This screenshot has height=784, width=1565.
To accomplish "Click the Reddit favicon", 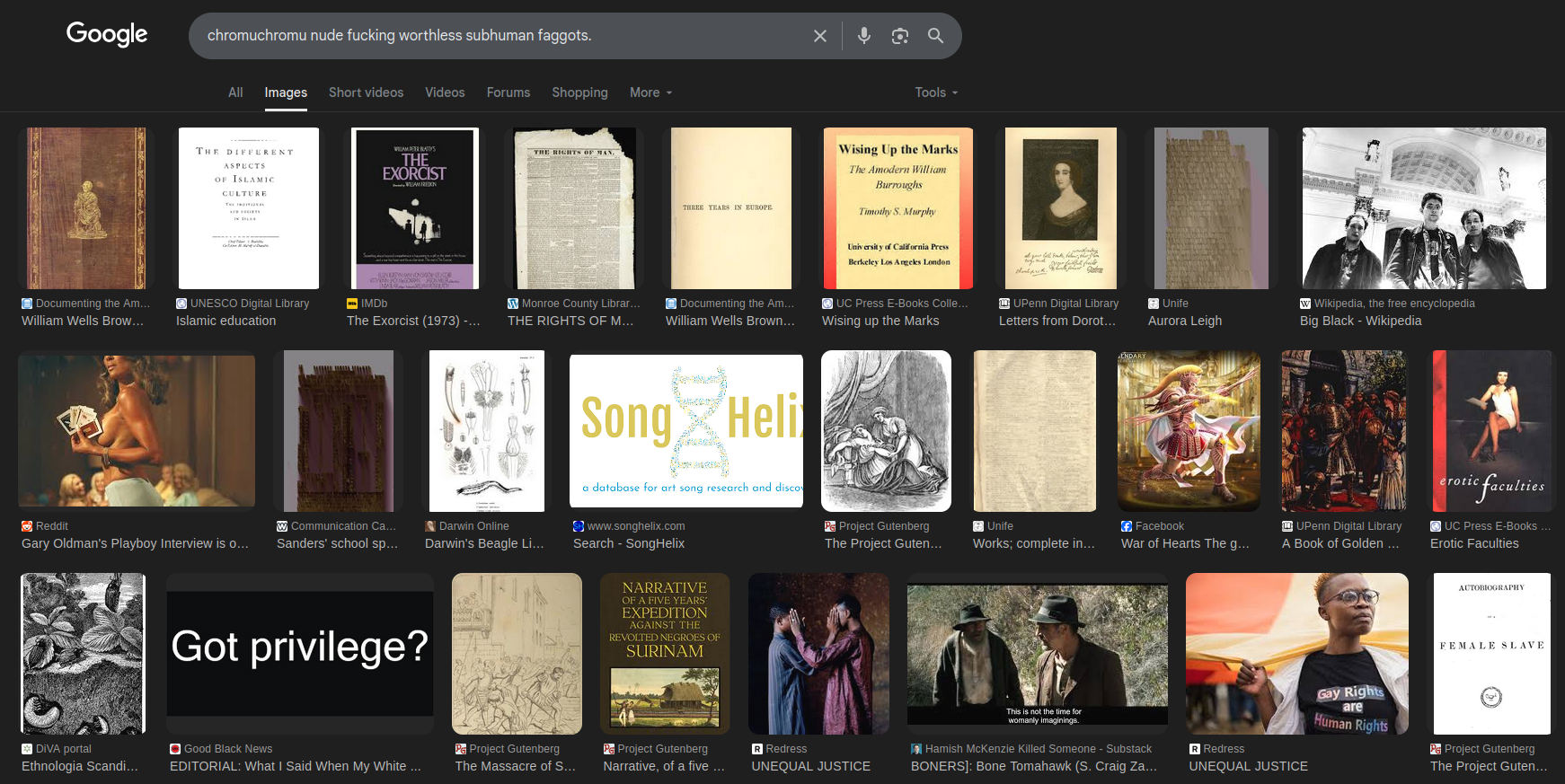I will tap(27, 526).
